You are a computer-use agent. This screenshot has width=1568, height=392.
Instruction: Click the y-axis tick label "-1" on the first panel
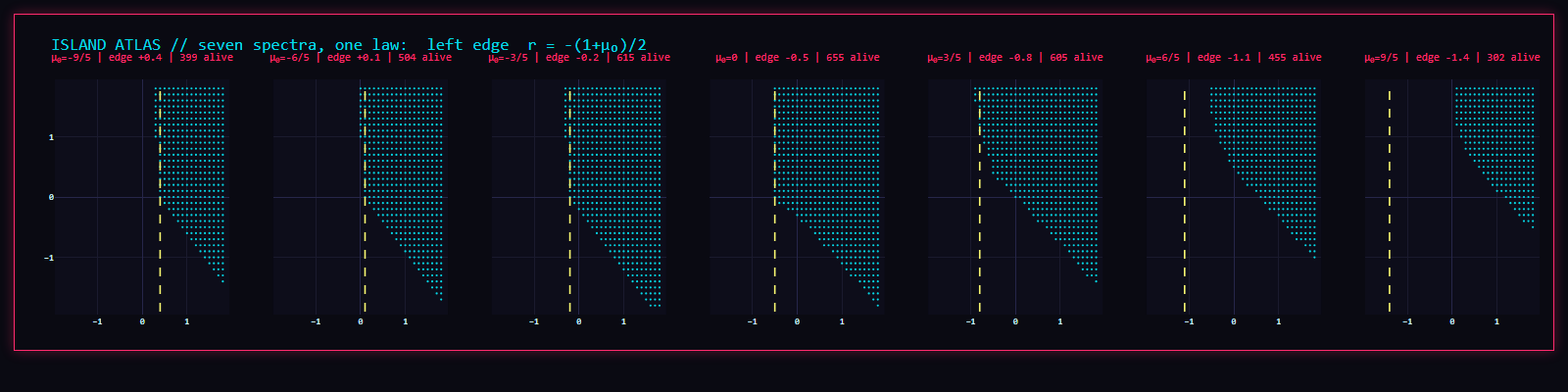click(x=49, y=258)
